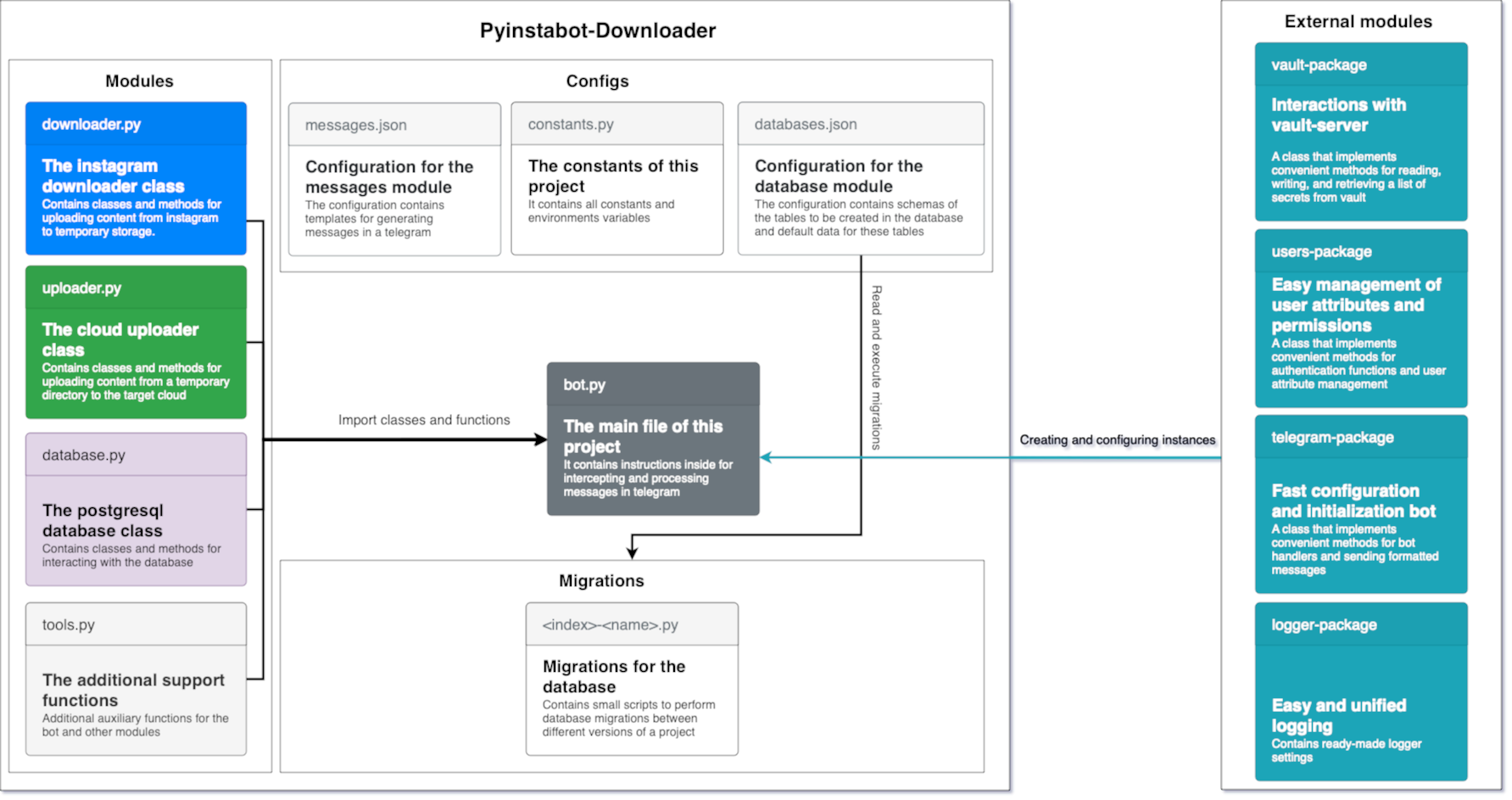Select the tools.py header

coord(136,624)
